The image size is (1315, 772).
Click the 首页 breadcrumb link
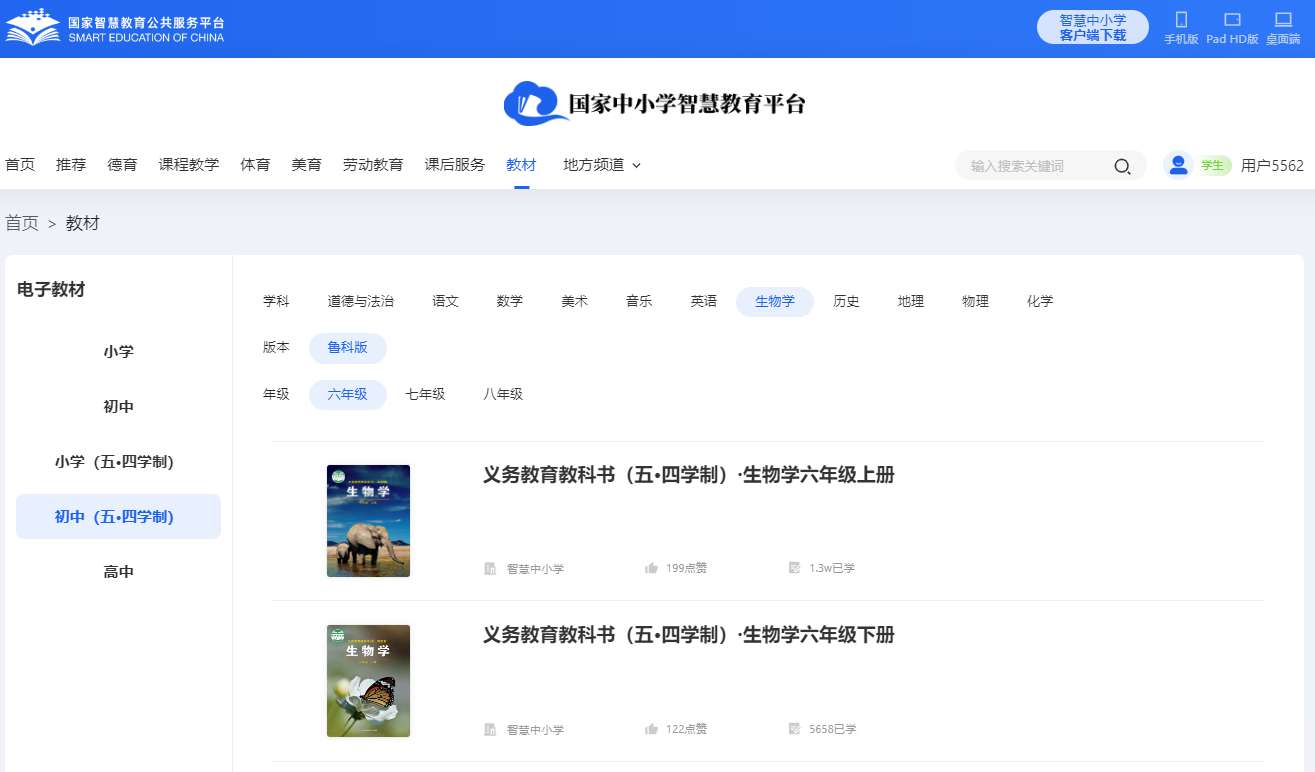[x=22, y=223]
